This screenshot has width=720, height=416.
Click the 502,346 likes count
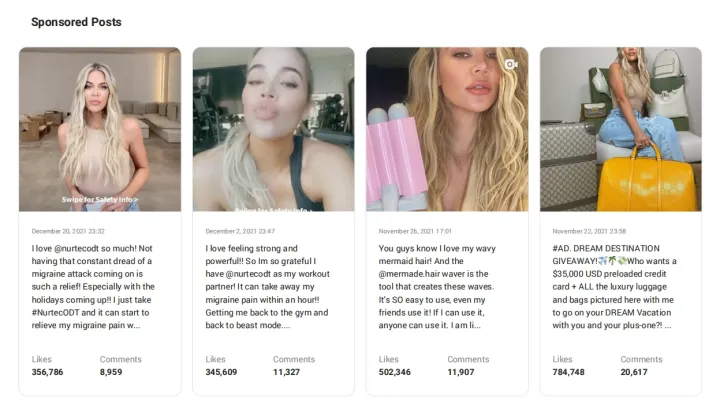click(x=394, y=372)
